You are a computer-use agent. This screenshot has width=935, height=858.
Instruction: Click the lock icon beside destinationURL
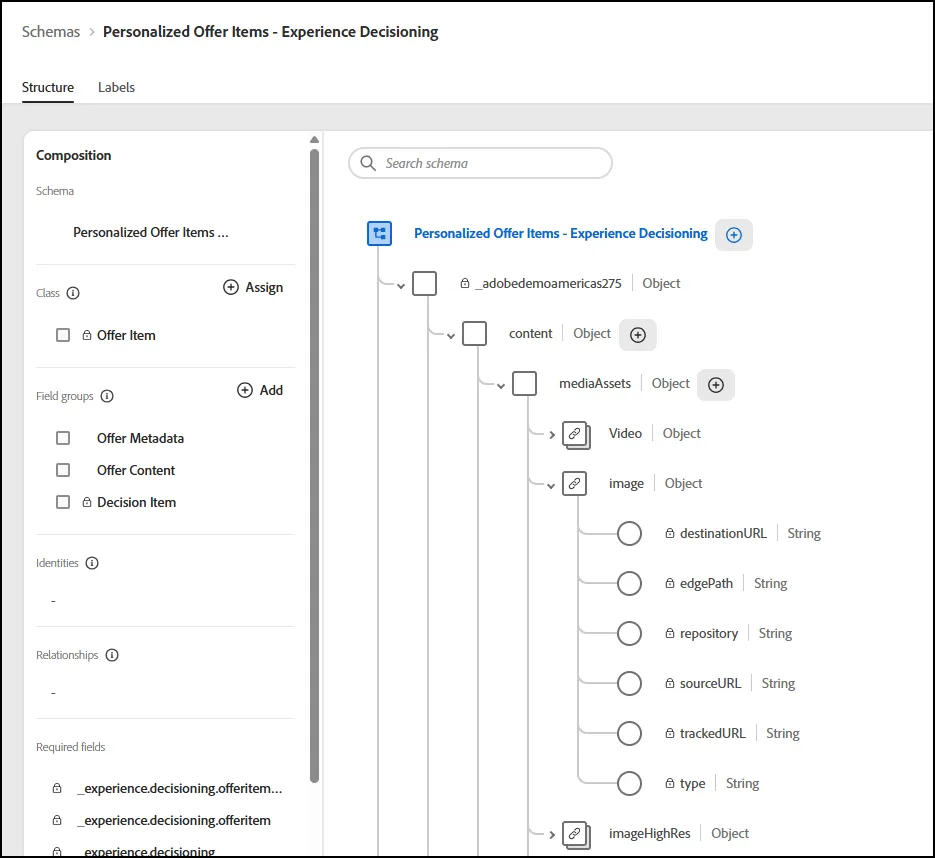pyautogui.click(x=670, y=534)
